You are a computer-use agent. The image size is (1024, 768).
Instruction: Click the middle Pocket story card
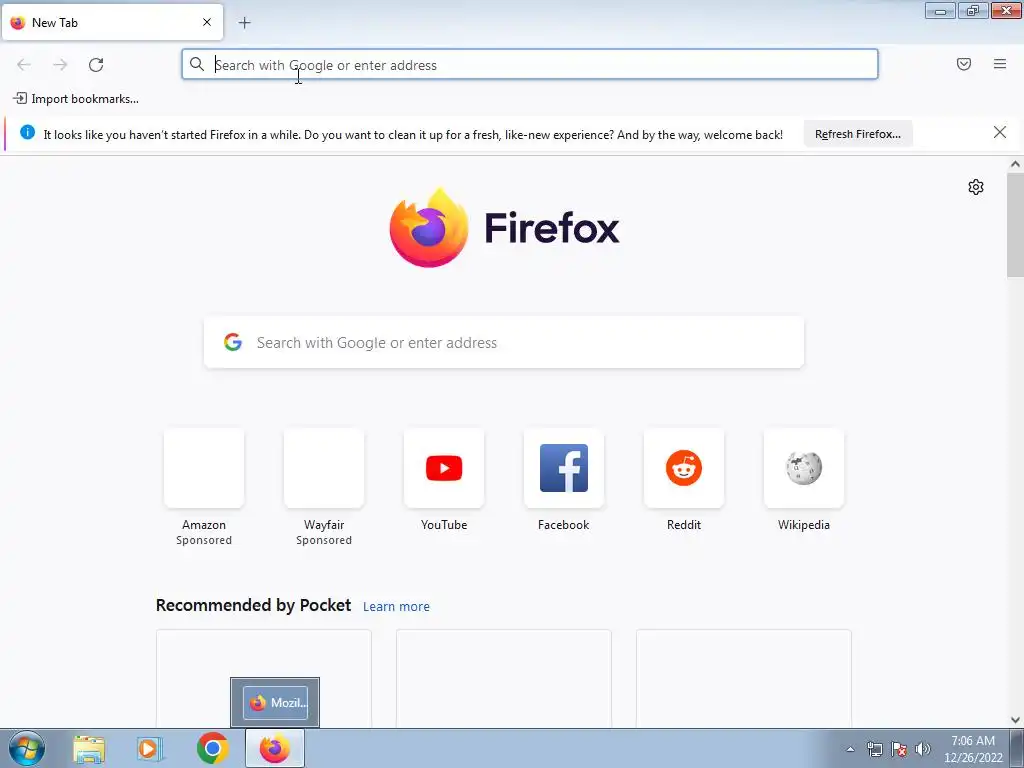504,678
